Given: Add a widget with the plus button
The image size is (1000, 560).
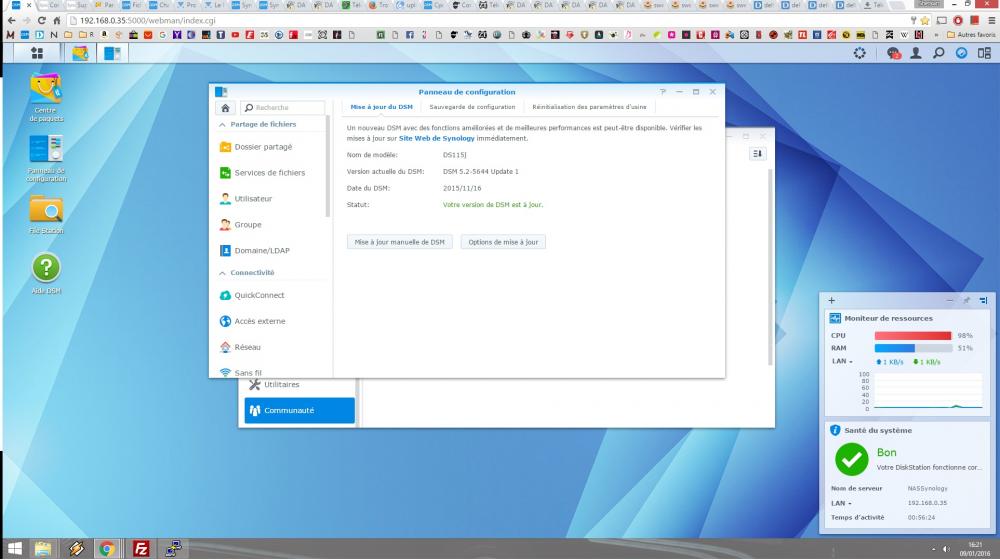Looking at the screenshot, I should point(832,300).
